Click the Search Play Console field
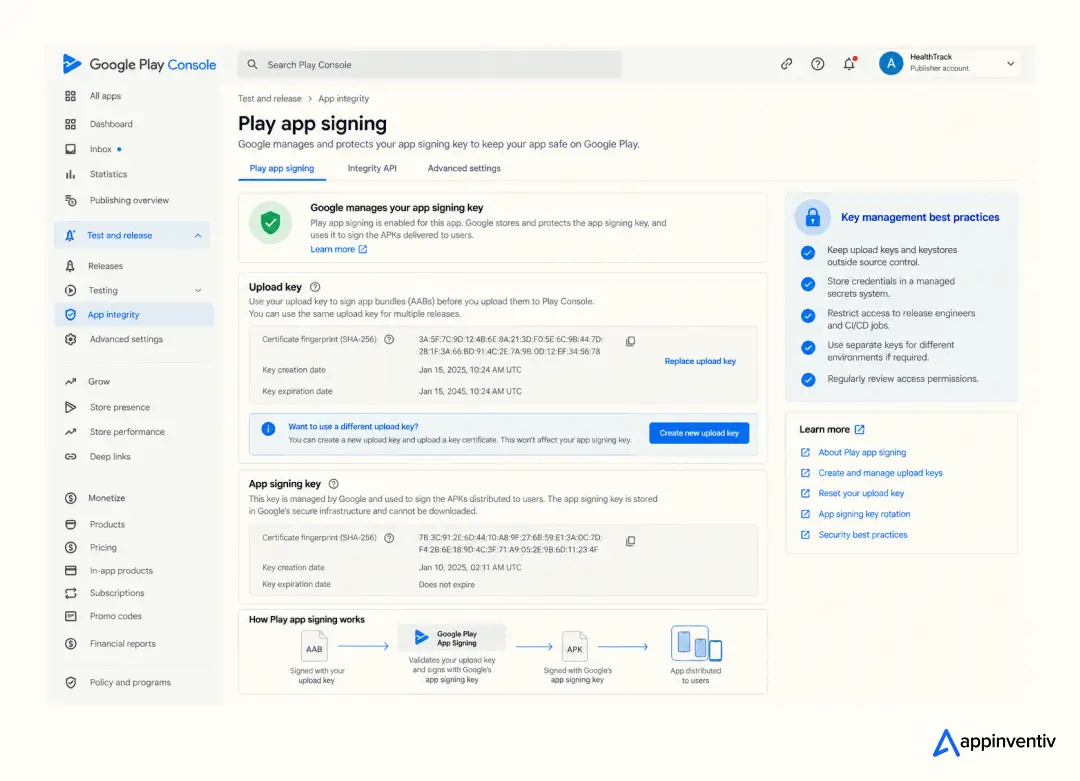This screenshot has height=781, width=1080. [x=430, y=64]
